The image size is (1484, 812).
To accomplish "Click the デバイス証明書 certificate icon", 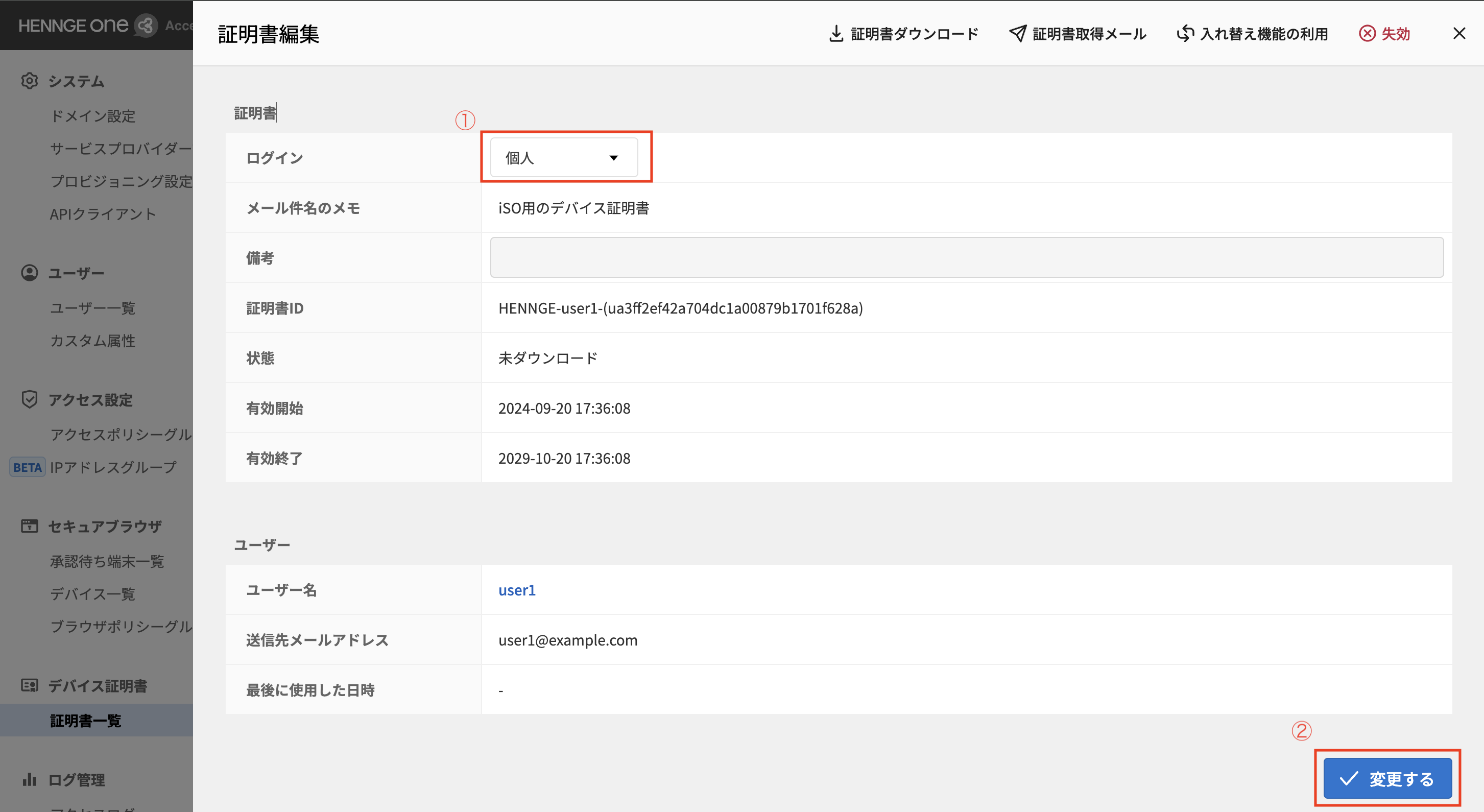I will (x=30, y=686).
